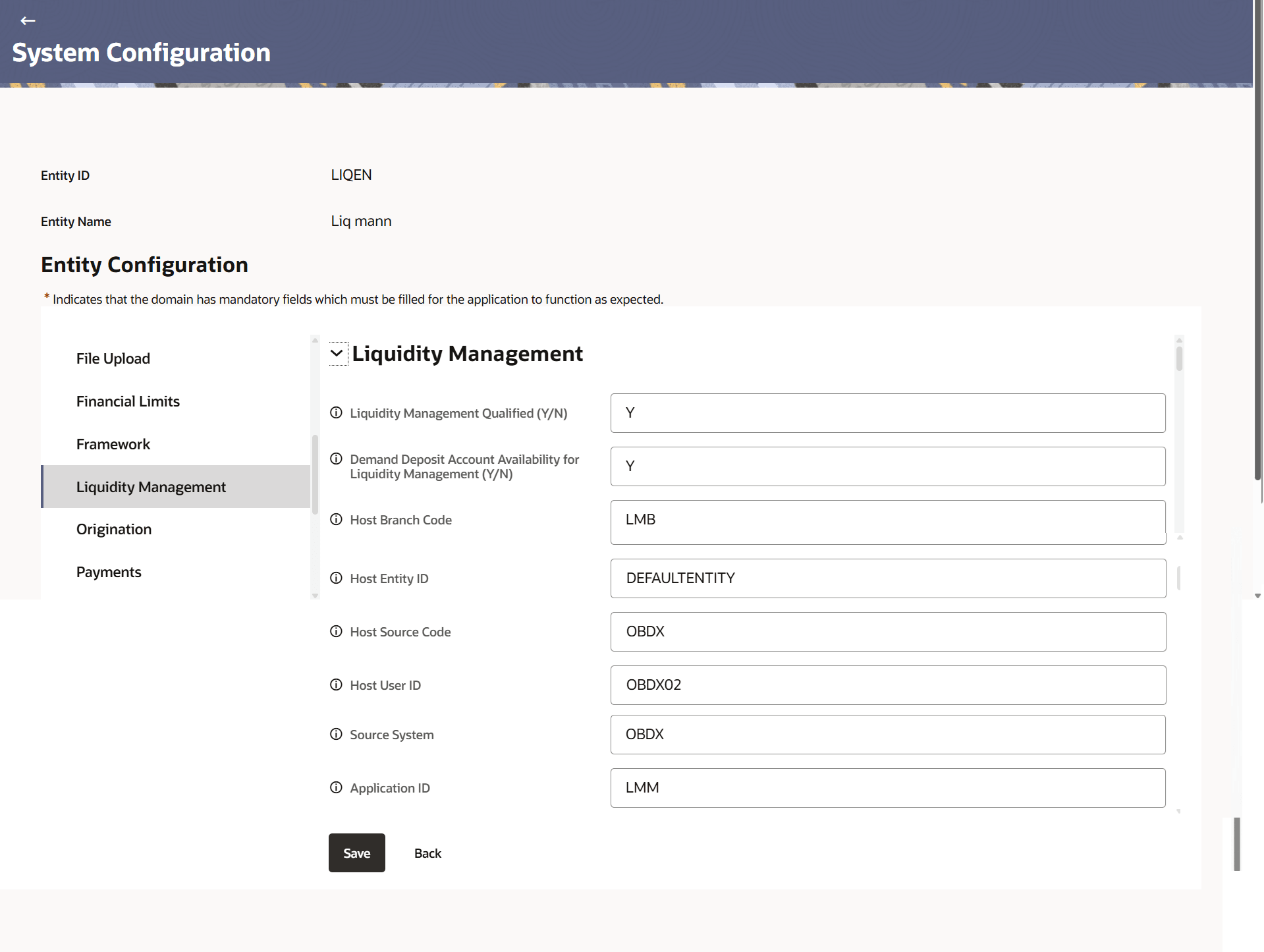Viewport: 1264px width, 952px height.
Task: Select Origination from the sidebar list
Action: point(113,529)
